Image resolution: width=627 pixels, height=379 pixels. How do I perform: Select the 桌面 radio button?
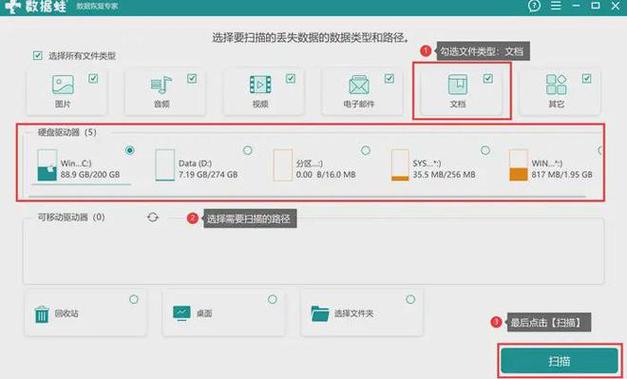click(272, 299)
